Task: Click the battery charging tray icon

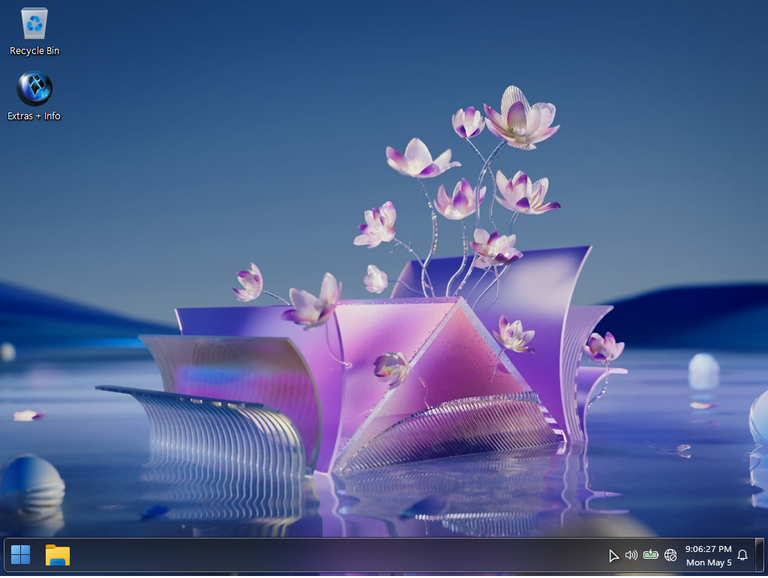Action: point(650,554)
